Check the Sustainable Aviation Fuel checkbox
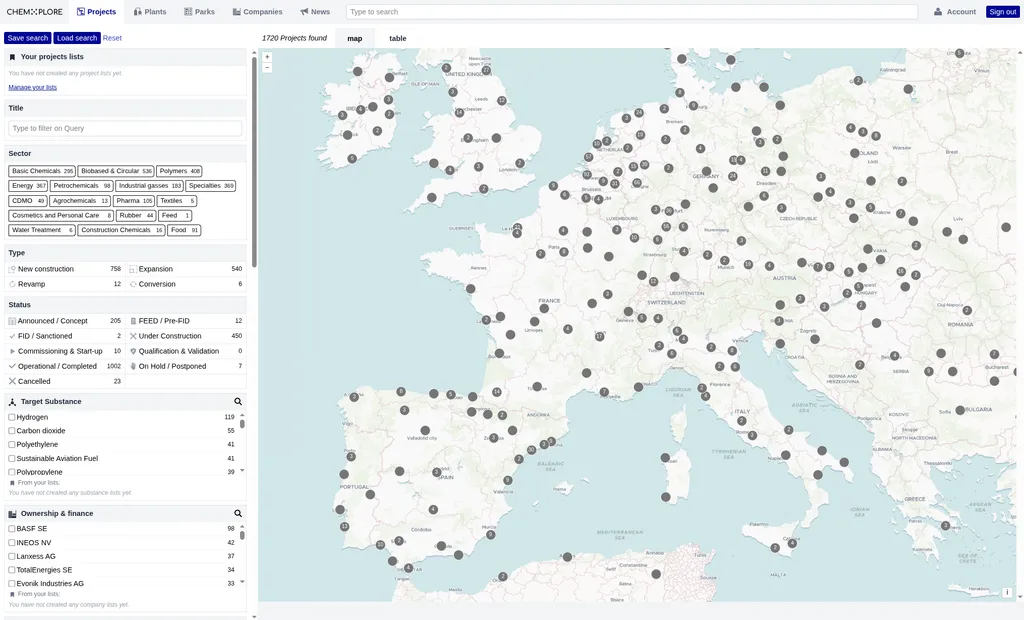This screenshot has height=620, width=1024. tap(12, 458)
